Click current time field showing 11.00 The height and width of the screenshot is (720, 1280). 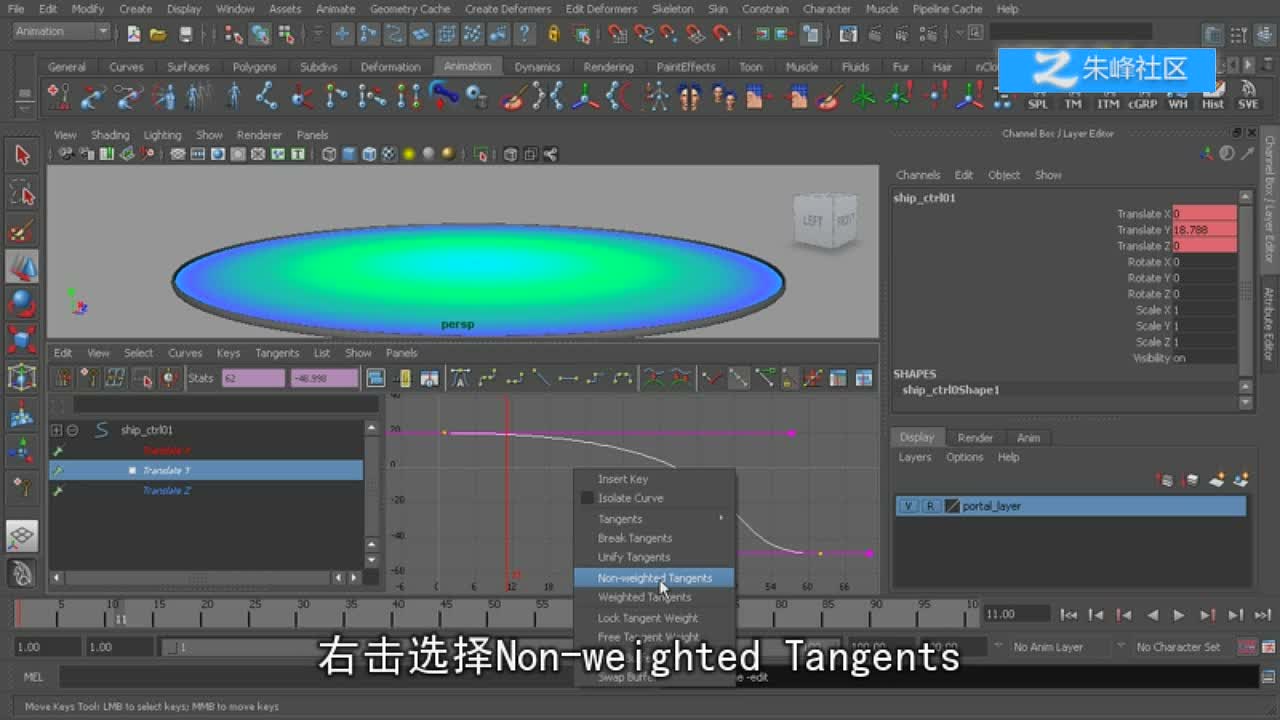click(x=1016, y=614)
